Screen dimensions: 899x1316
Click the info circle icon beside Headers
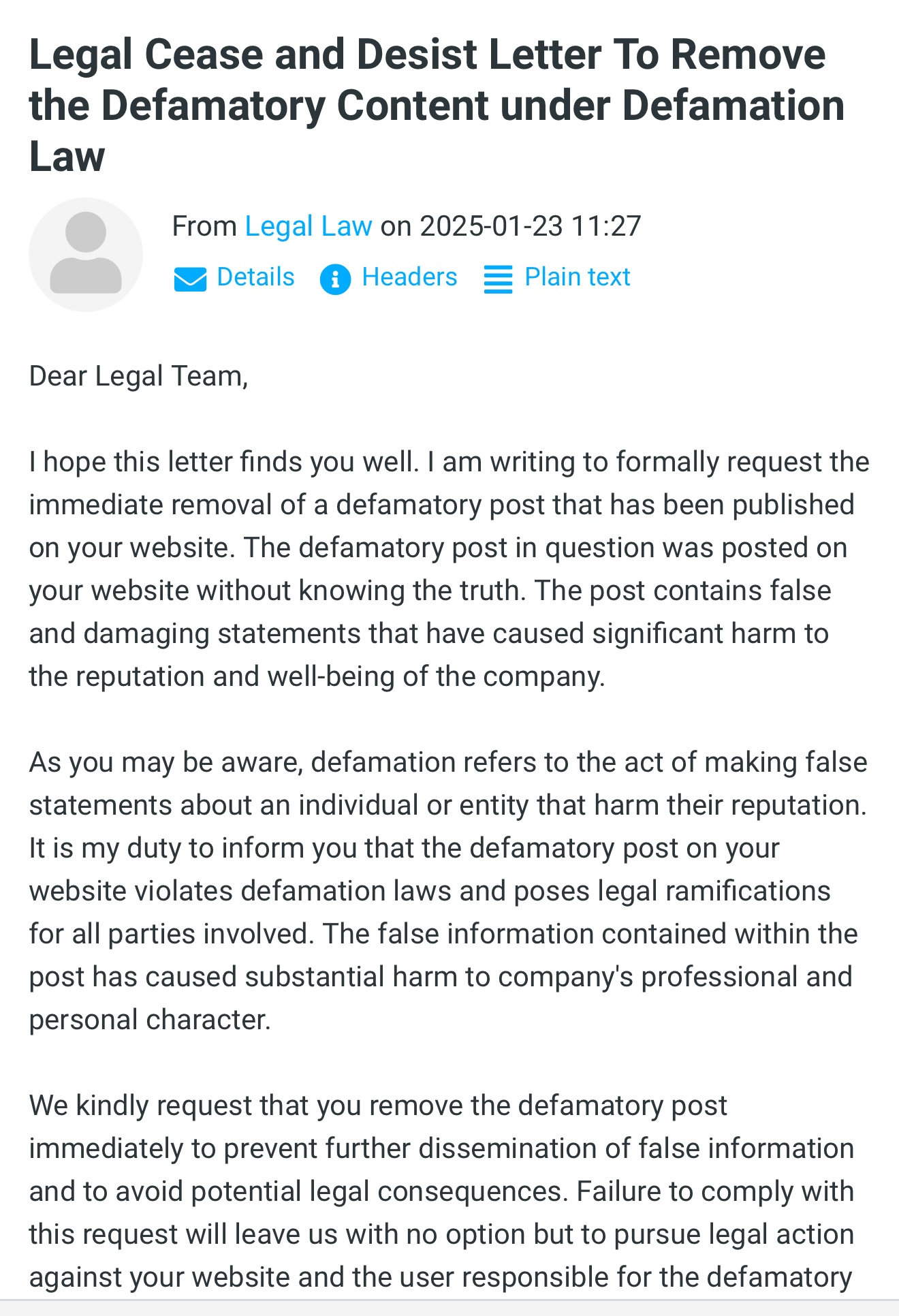click(335, 279)
